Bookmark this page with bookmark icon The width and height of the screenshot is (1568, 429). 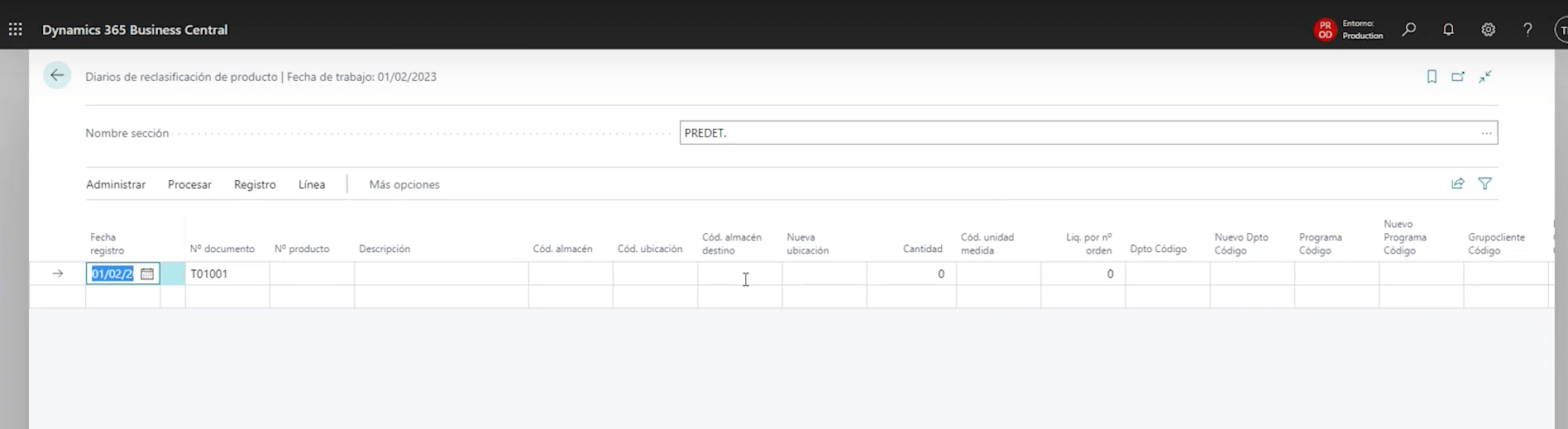tap(1432, 77)
